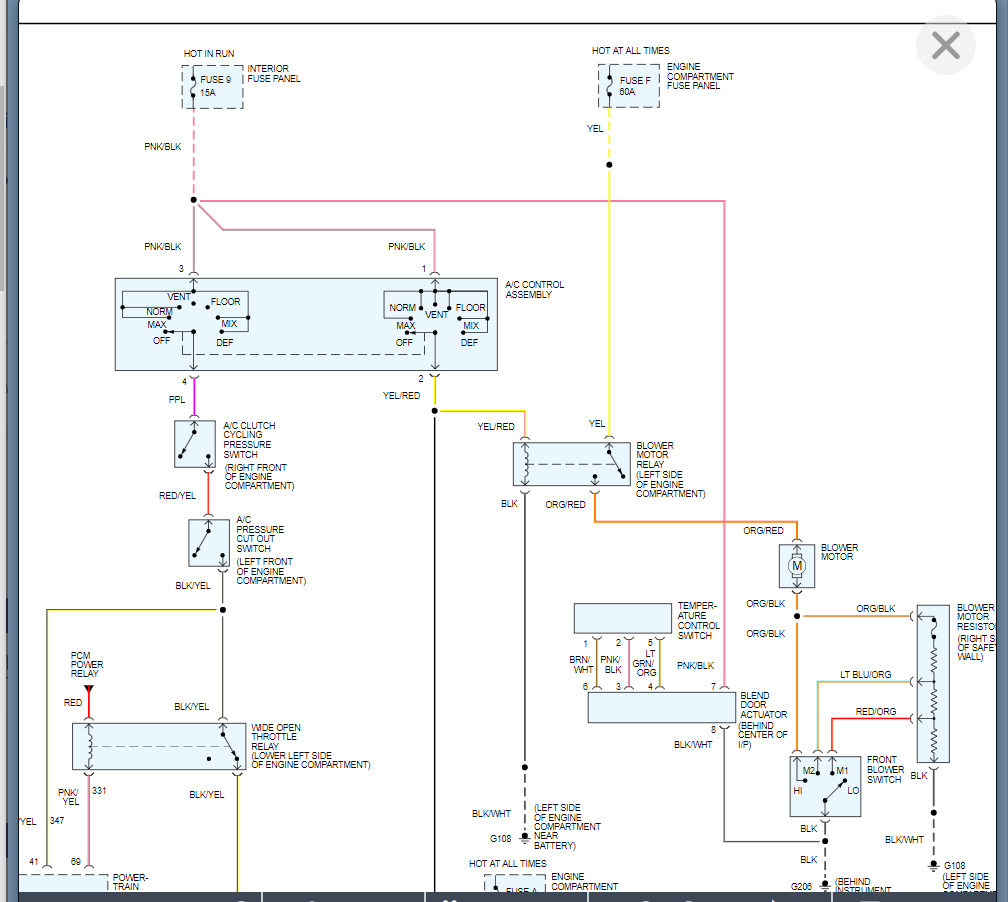
Task: Select the 'POWER-TRAIN' label
Action: [x=130, y=881]
